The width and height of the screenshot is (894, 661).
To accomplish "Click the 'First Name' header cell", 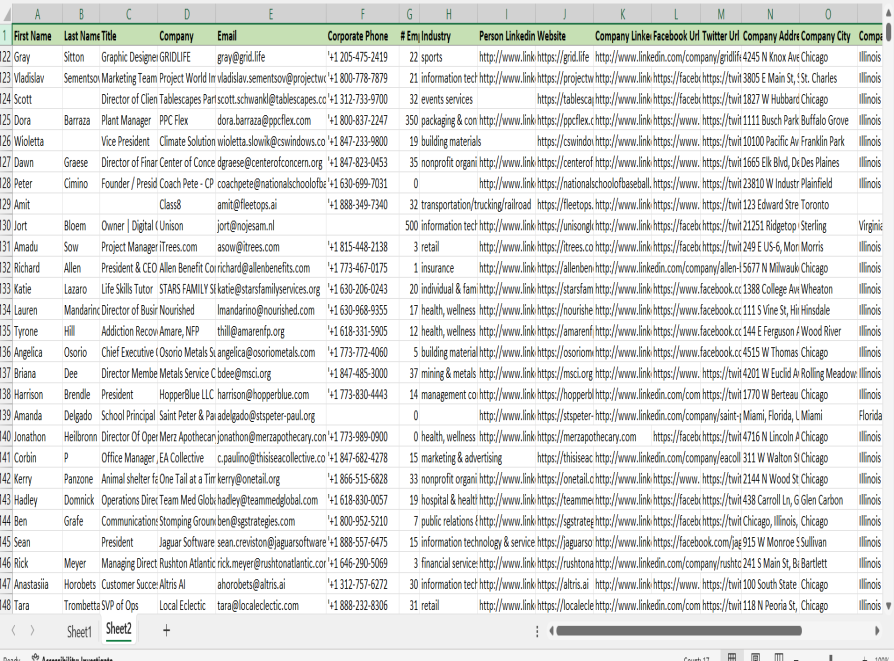I will tap(37, 36).
